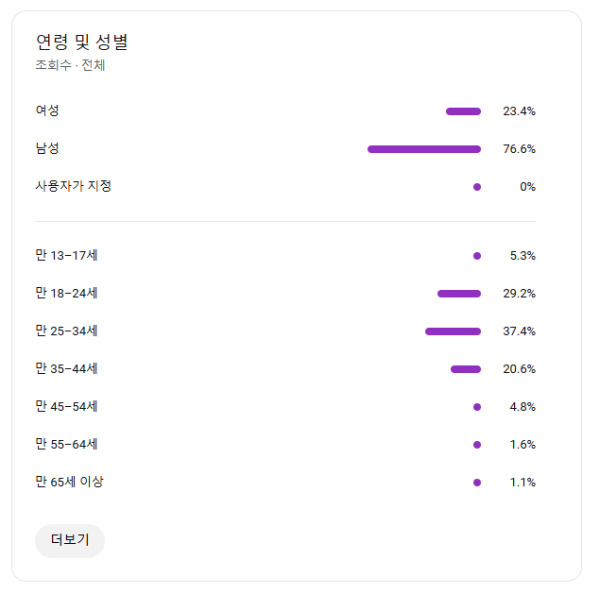Click the 76.6% value for 남성
Screen dimensions: 600x594
click(519, 149)
